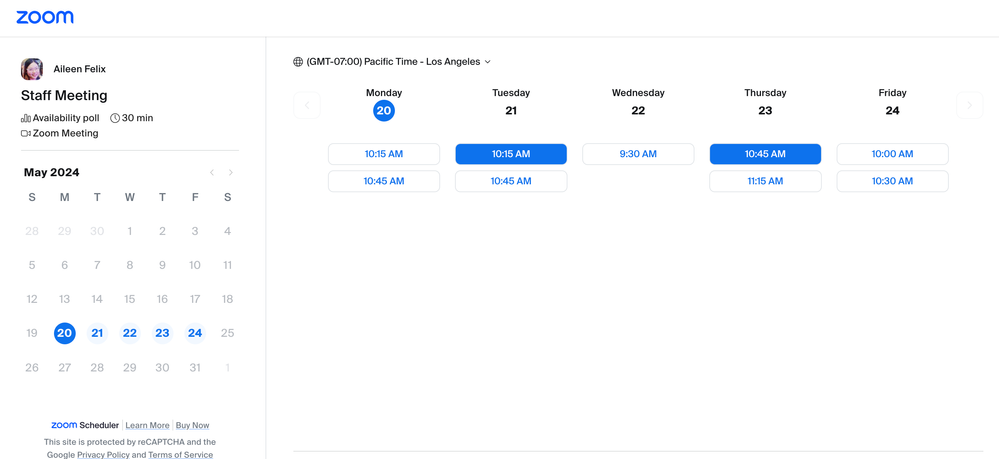The image size is (999, 459).
Task: Go to next month in calendar
Action: (231, 173)
